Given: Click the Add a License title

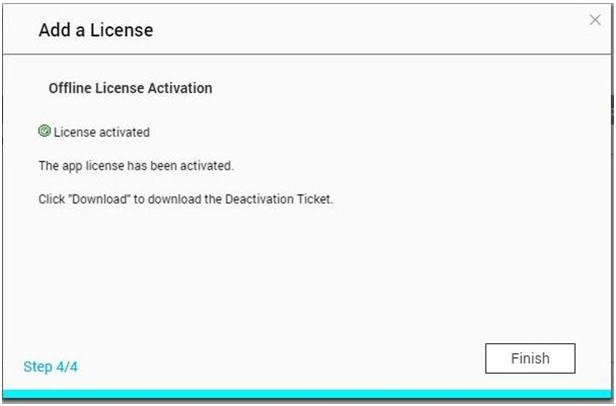Looking at the screenshot, I should pos(96,30).
